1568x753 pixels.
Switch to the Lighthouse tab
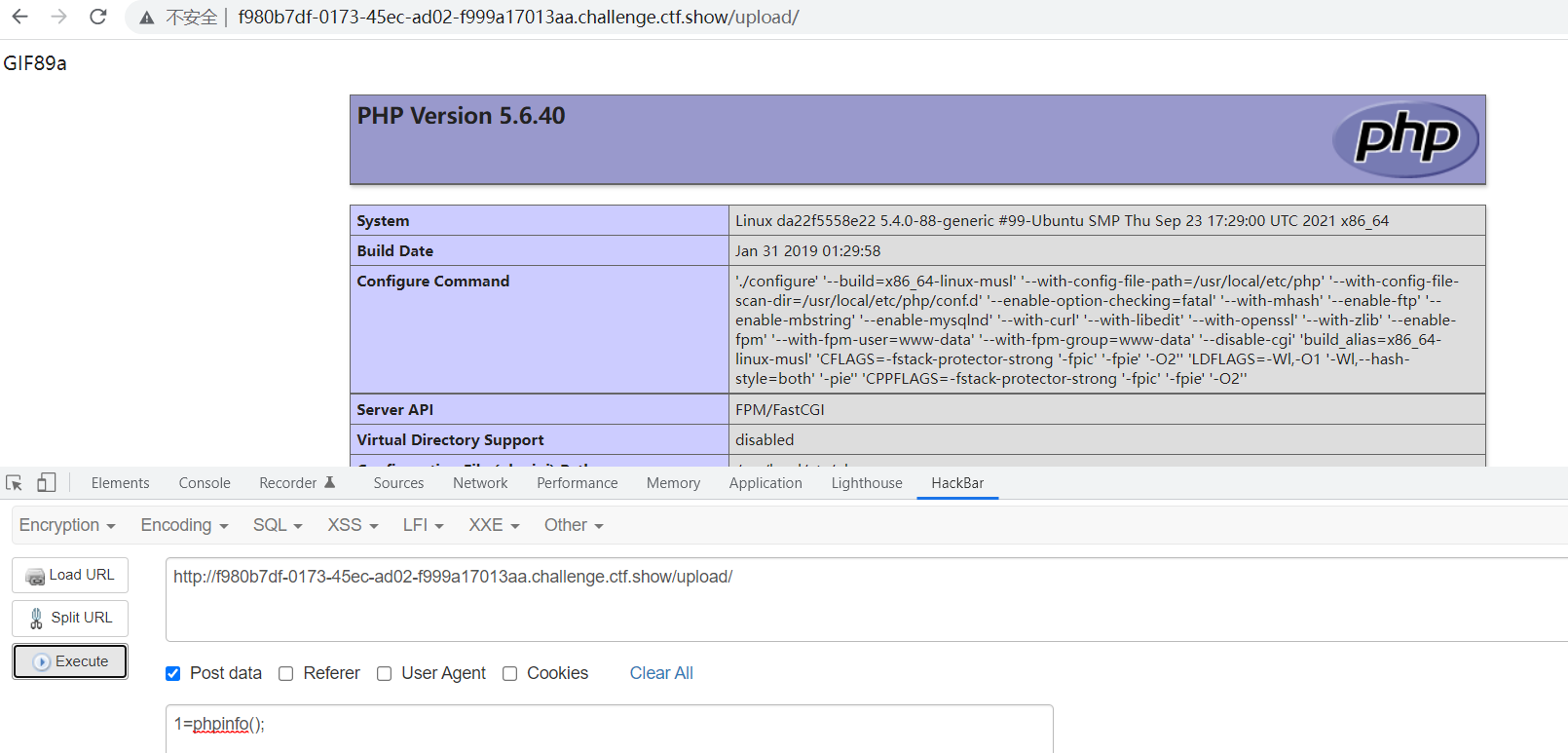click(x=867, y=482)
